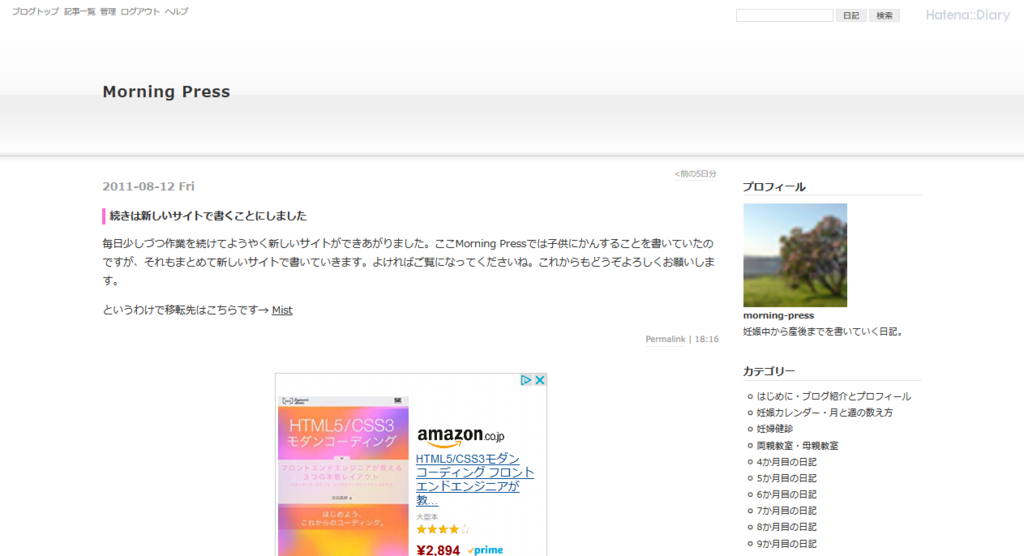This screenshot has width=1024, height=556.
Task: Click the 検索 button
Action: (x=884, y=16)
